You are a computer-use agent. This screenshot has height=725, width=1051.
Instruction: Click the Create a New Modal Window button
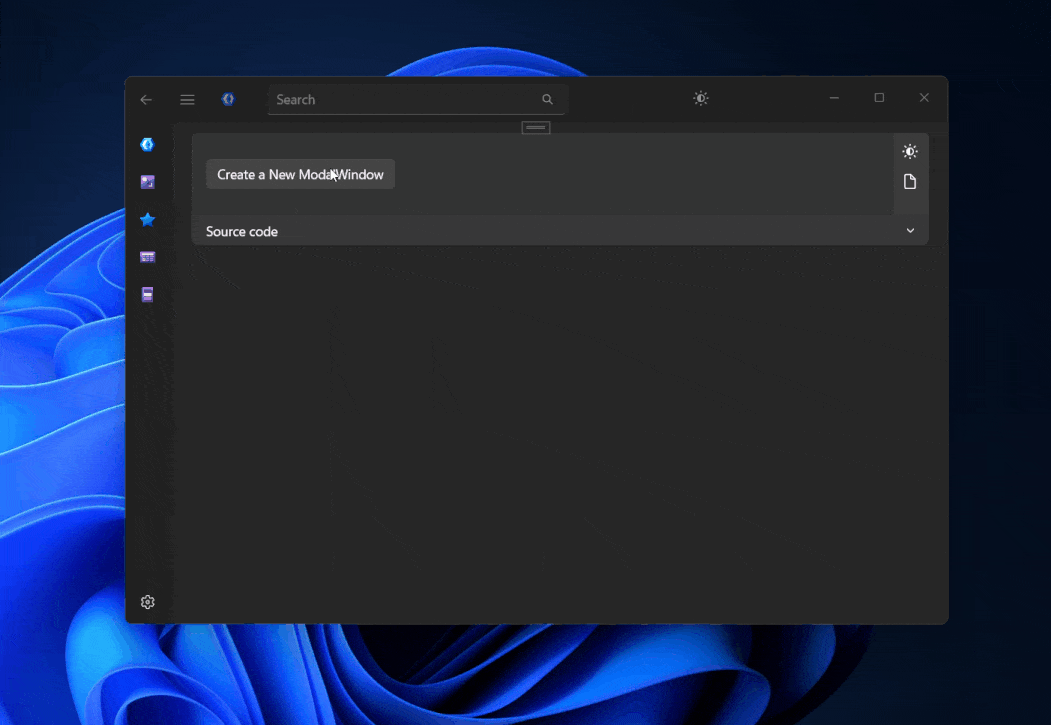(x=300, y=174)
